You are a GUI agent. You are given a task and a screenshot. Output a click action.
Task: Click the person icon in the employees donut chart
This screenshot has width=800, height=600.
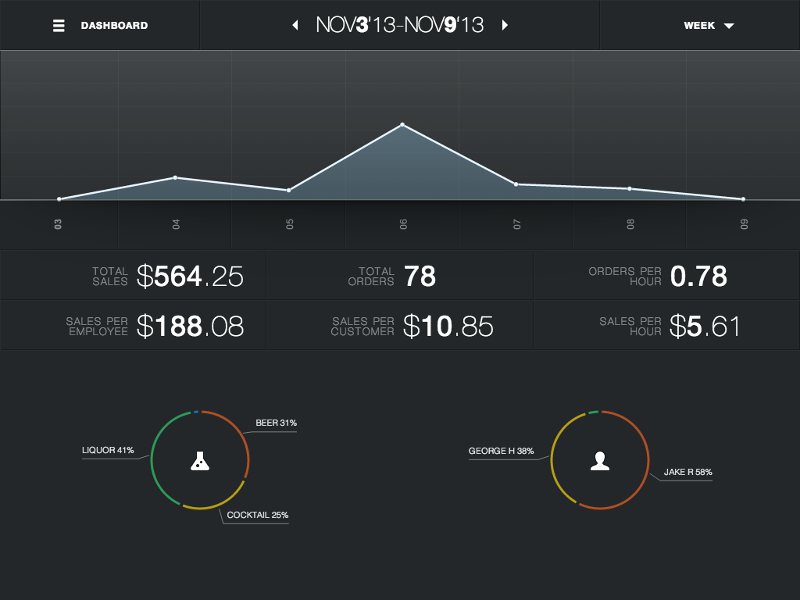tap(600, 460)
